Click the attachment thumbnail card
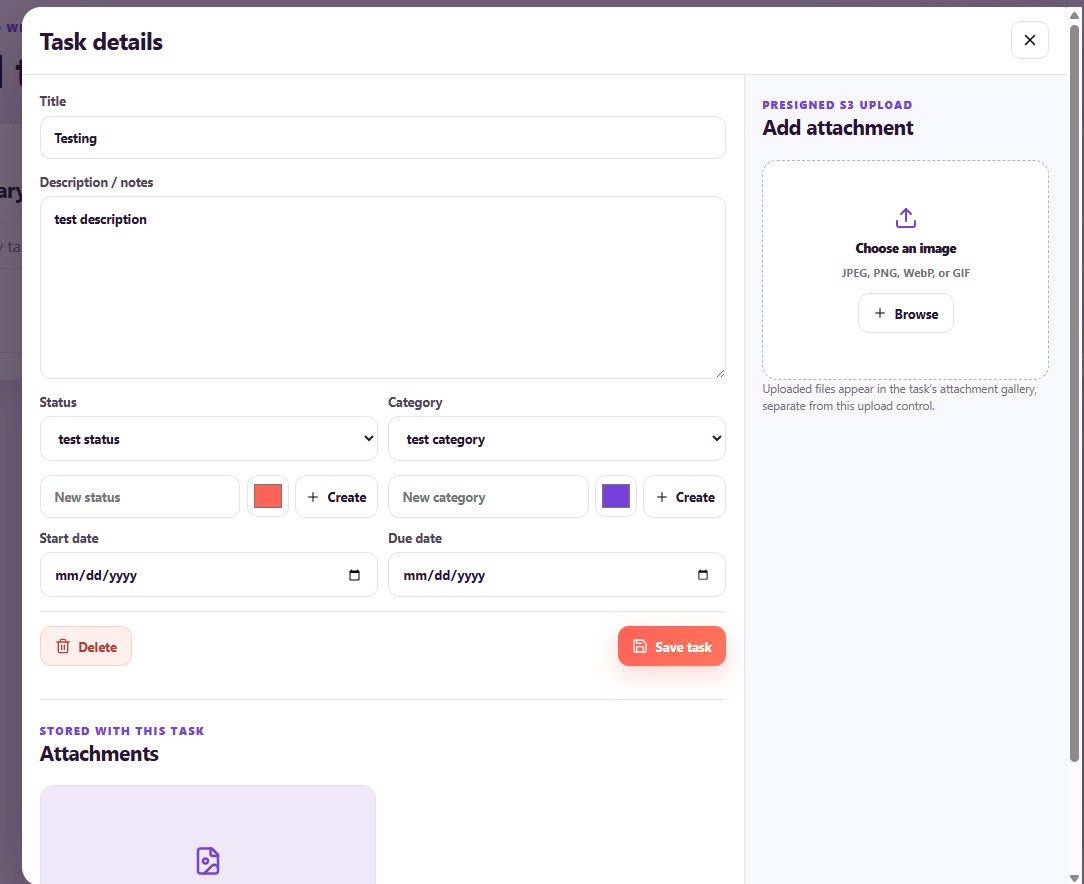Screen dimensions: 1084x884 208,834
